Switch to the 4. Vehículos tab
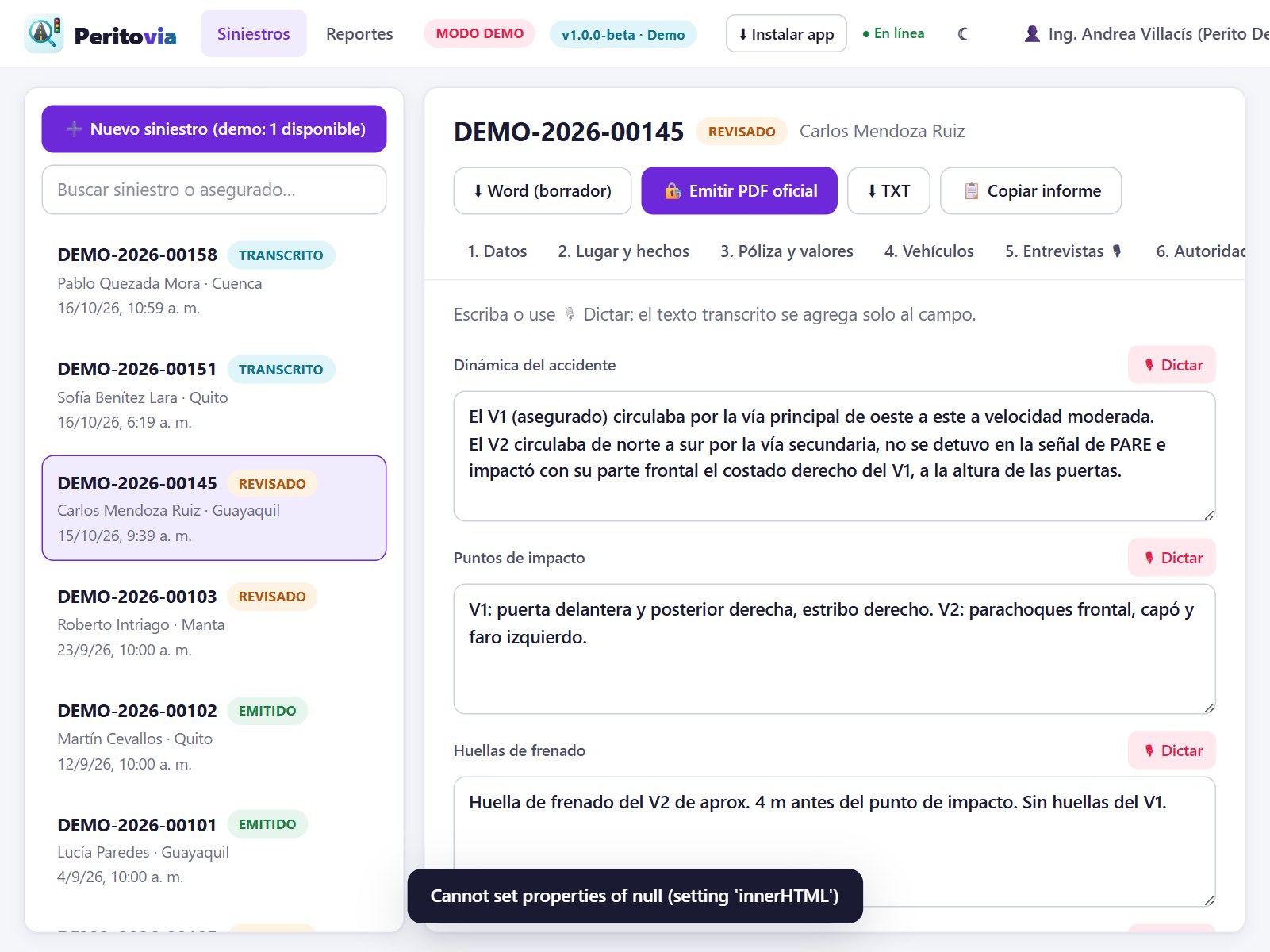 [929, 251]
